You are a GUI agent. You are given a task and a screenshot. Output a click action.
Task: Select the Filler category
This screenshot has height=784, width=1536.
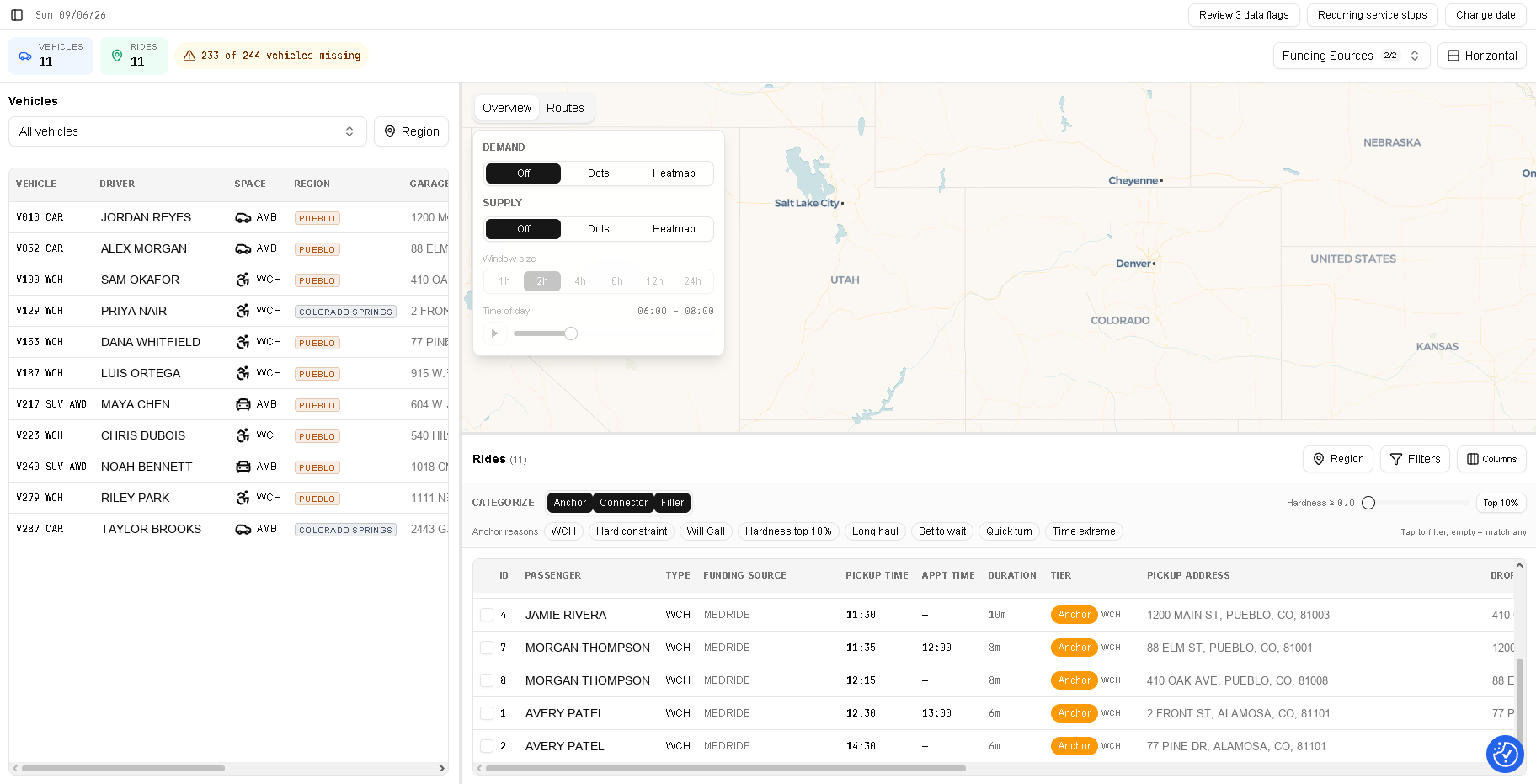[673, 503]
